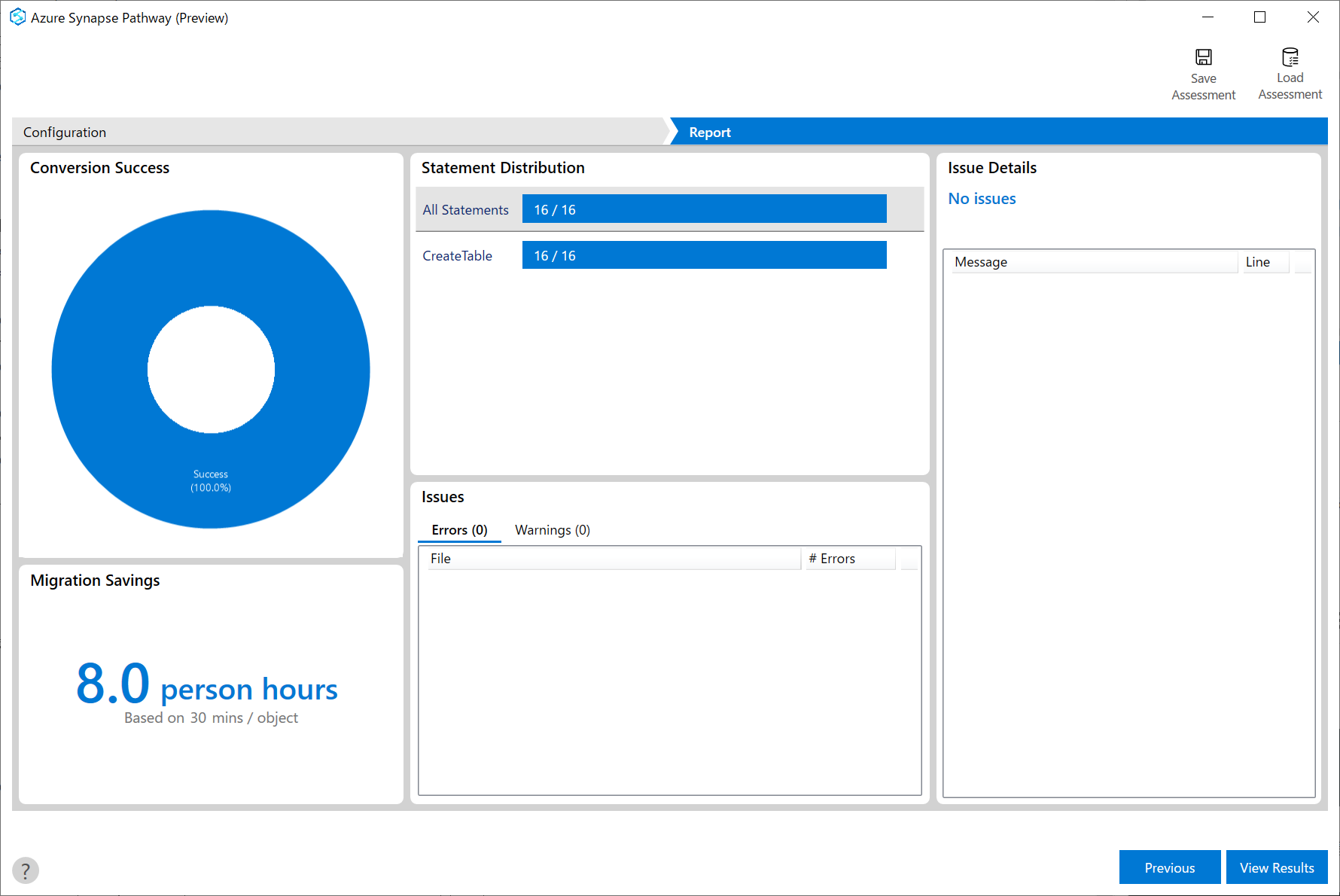The height and width of the screenshot is (896, 1340).
Task: Open the help question mark icon
Action: (x=26, y=870)
